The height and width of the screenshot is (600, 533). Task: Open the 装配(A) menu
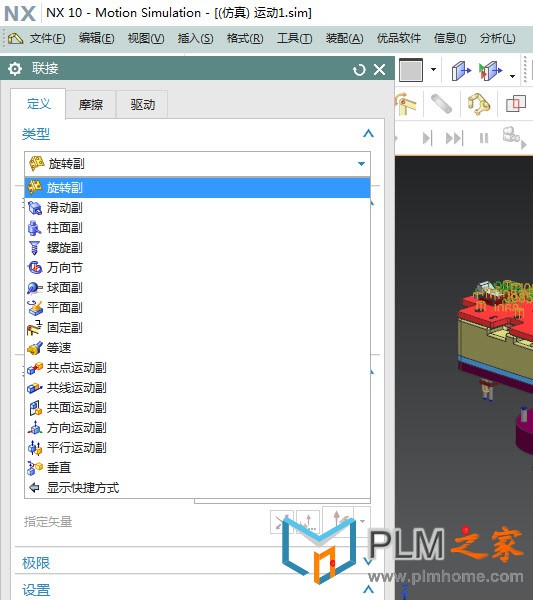coord(344,38)
